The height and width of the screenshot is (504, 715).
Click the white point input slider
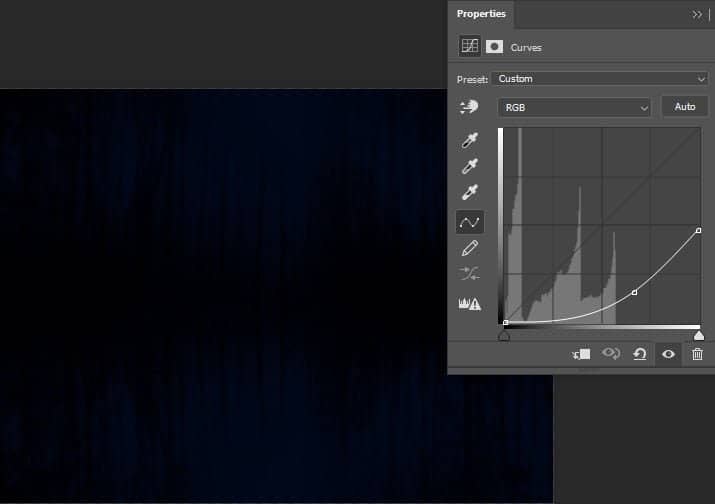click(698, 336)
